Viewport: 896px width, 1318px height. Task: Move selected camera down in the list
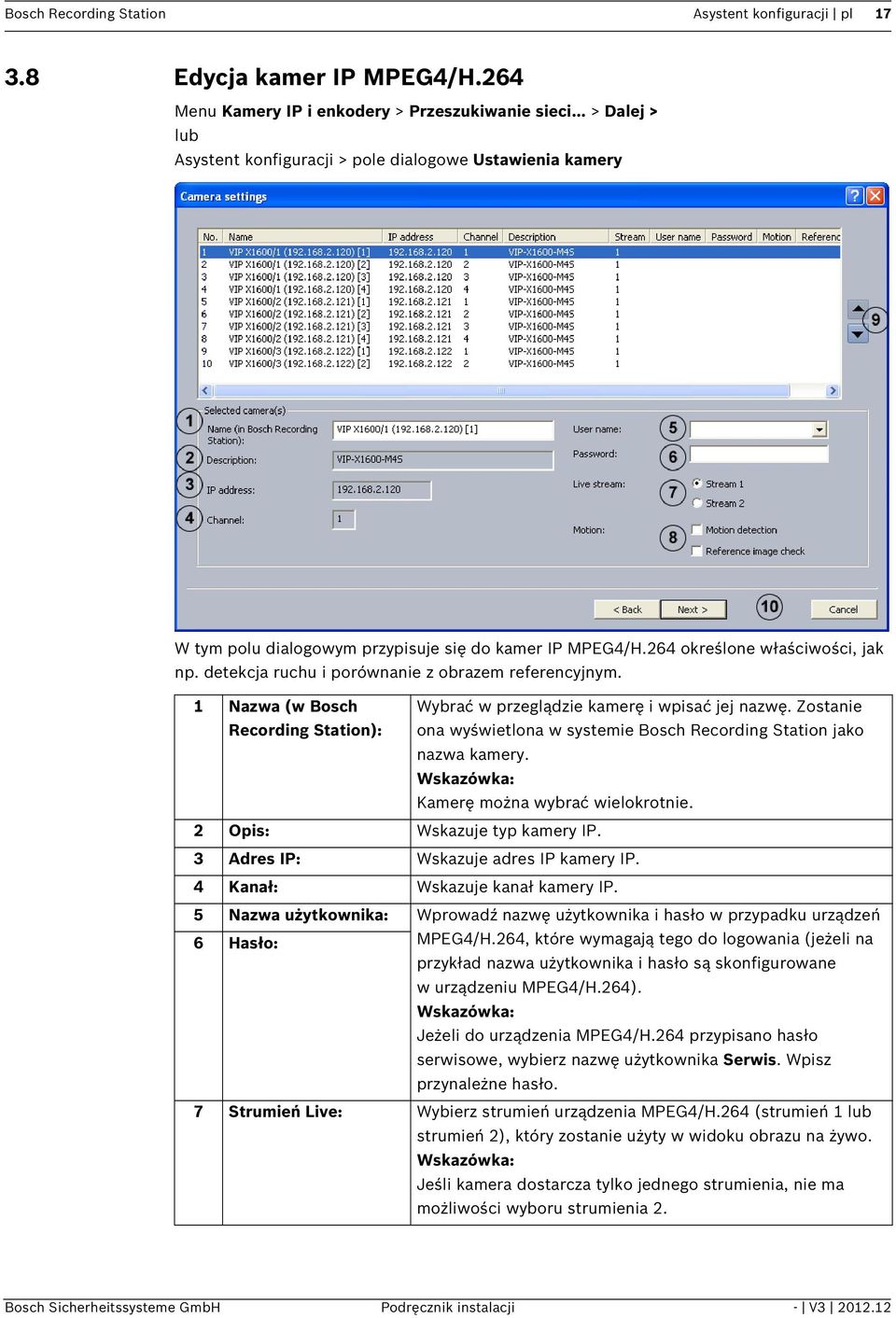[858, 333]
